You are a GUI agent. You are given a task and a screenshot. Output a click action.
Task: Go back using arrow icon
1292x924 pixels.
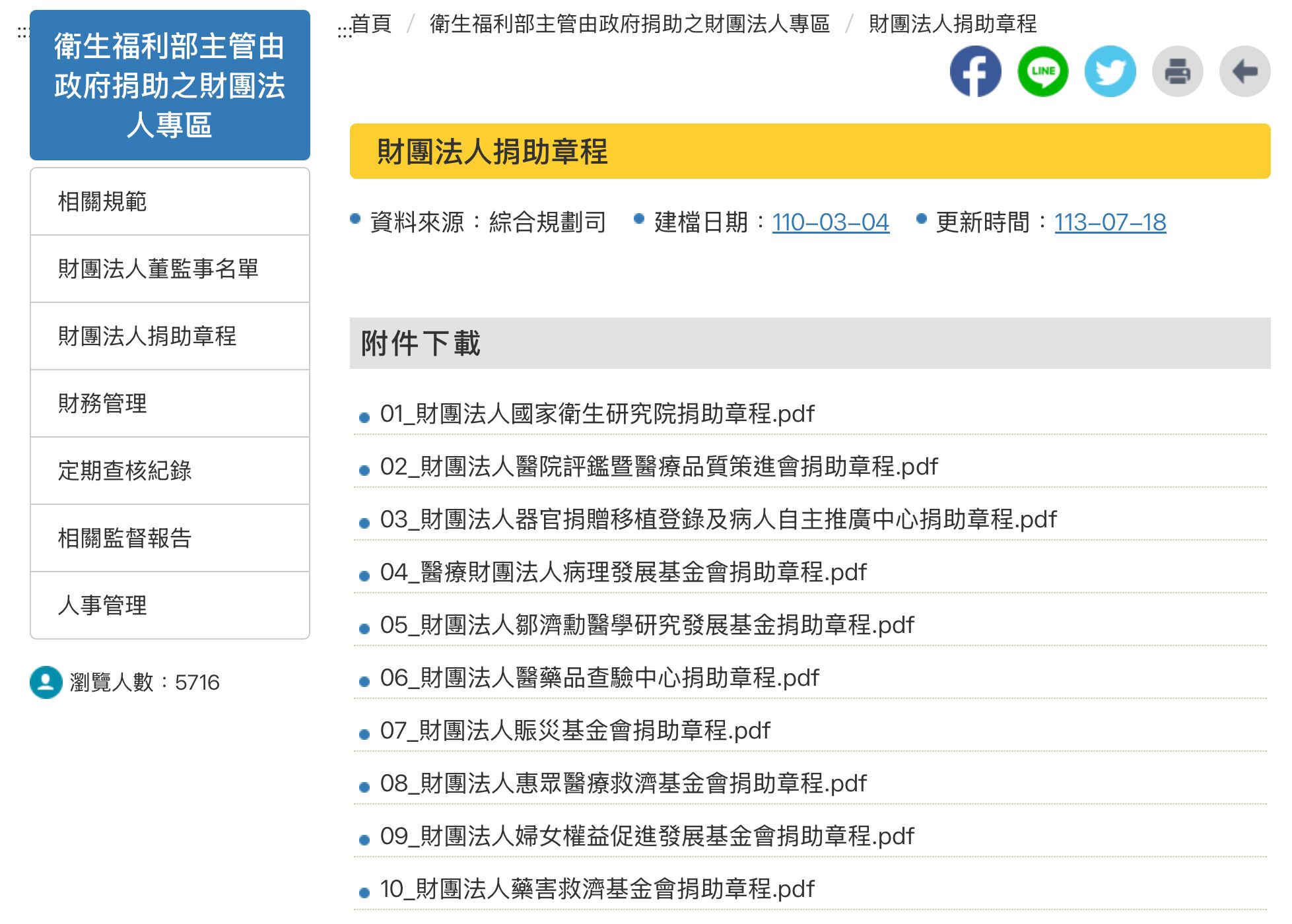tap(1244, 71)
